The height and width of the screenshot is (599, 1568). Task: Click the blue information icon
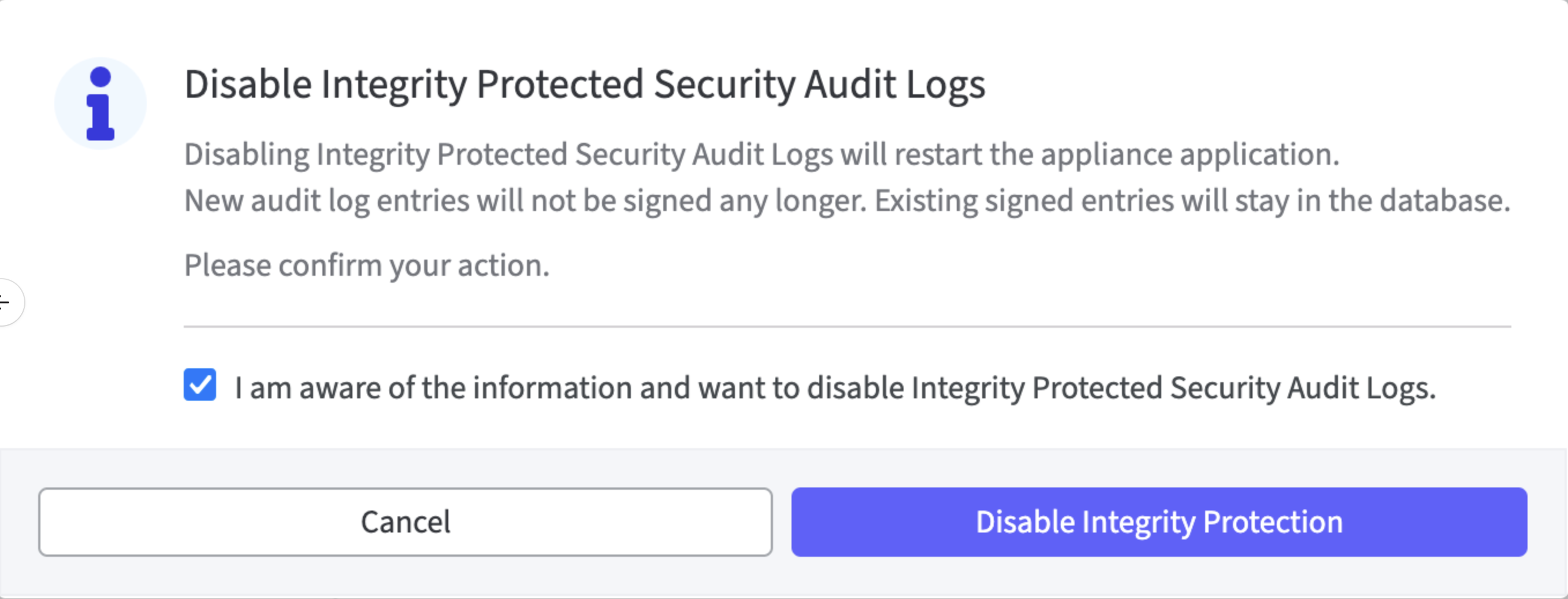coord(101,103)
